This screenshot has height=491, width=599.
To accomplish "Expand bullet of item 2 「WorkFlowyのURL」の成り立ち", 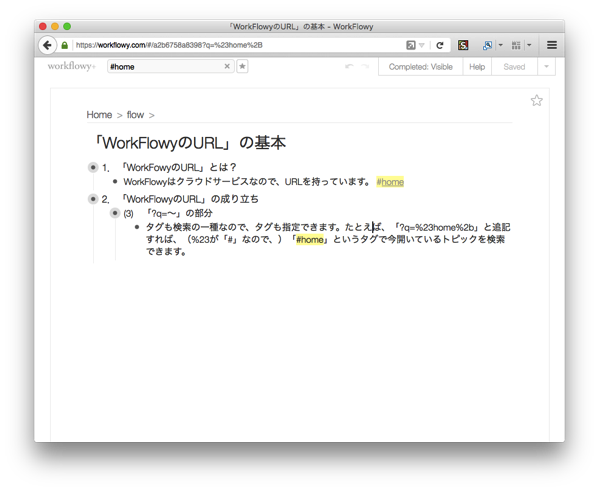I will (x=93, y=199).
